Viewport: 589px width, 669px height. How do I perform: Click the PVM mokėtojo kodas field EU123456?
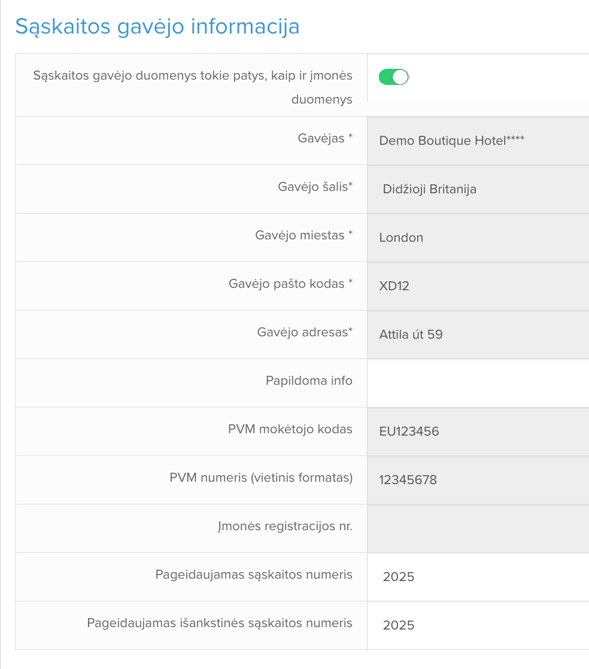[x=478, y=431]
